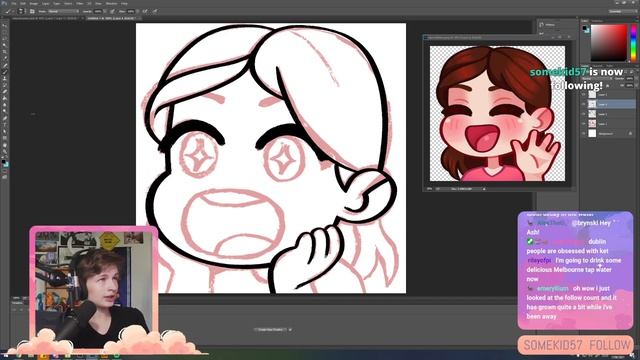Click the toolbox foreground color swatch
640x360 pixels.
(4, 162)
